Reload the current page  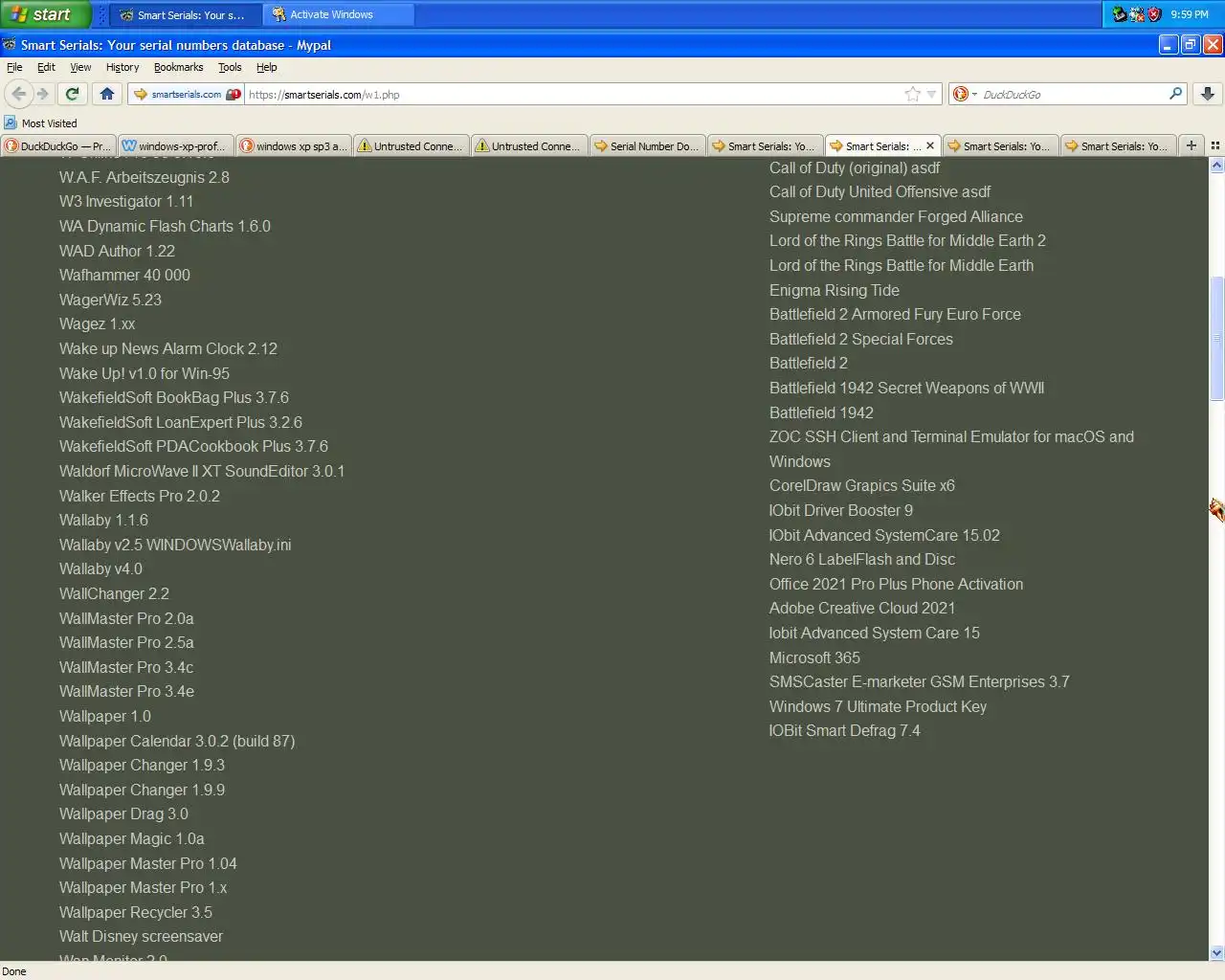[x=72, y=94]
